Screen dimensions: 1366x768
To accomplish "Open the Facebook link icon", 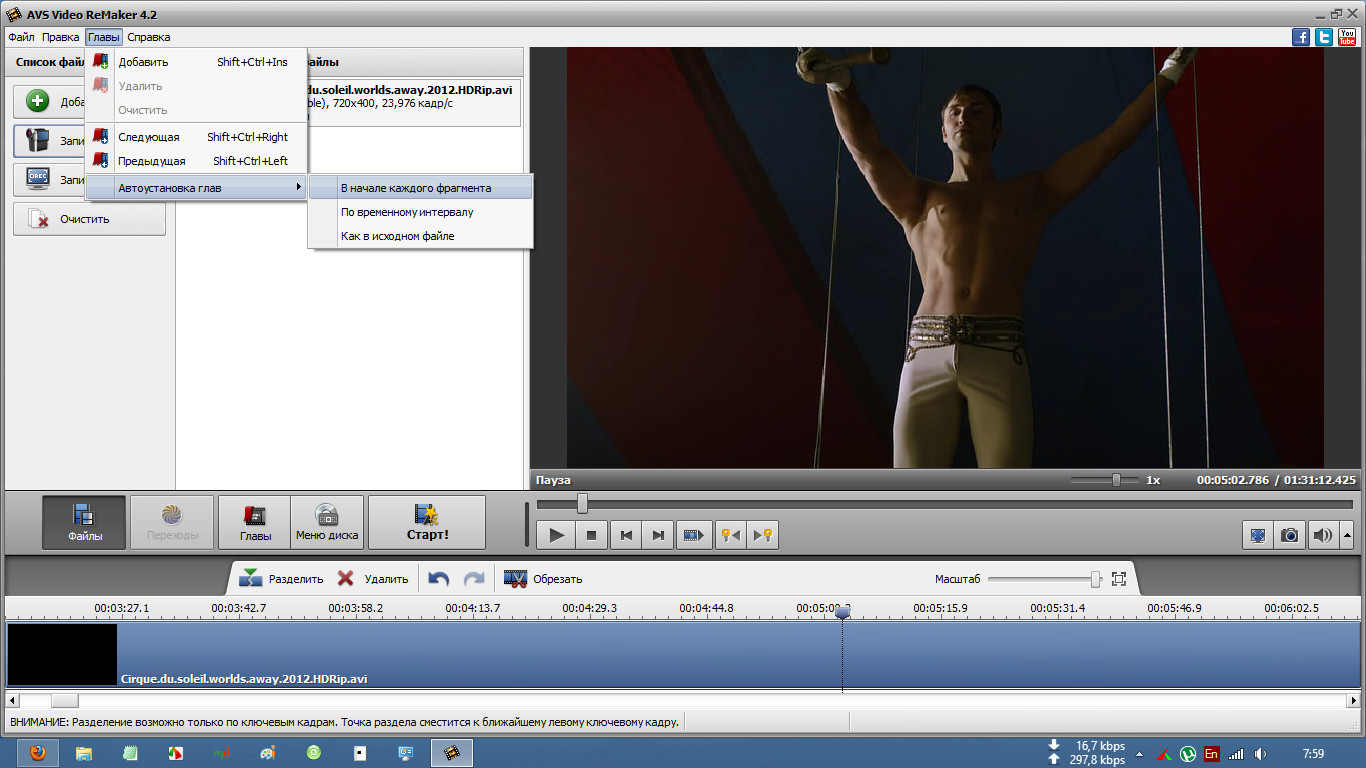I will tap(1301, 37).
